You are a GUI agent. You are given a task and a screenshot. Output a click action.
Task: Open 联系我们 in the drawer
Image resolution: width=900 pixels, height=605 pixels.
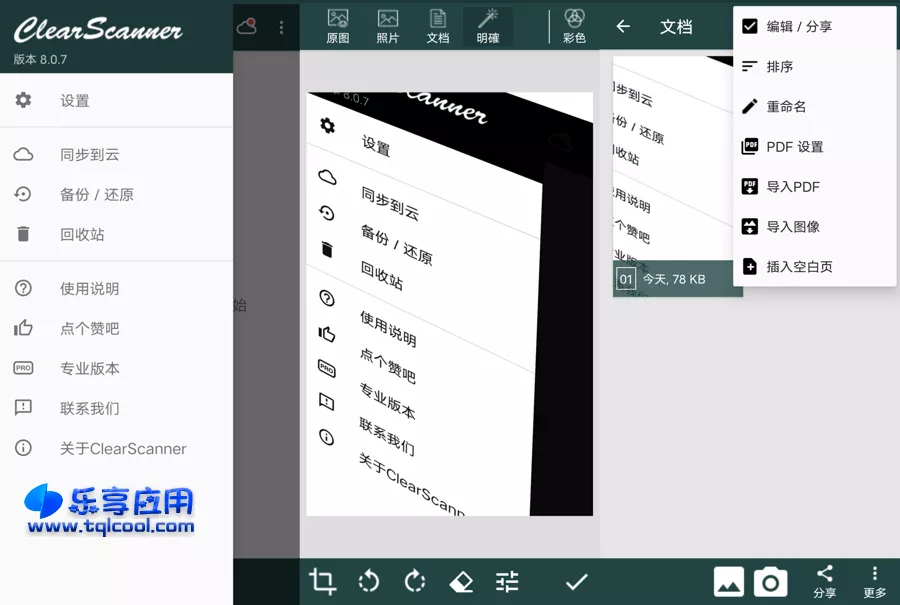click(117, 408)
